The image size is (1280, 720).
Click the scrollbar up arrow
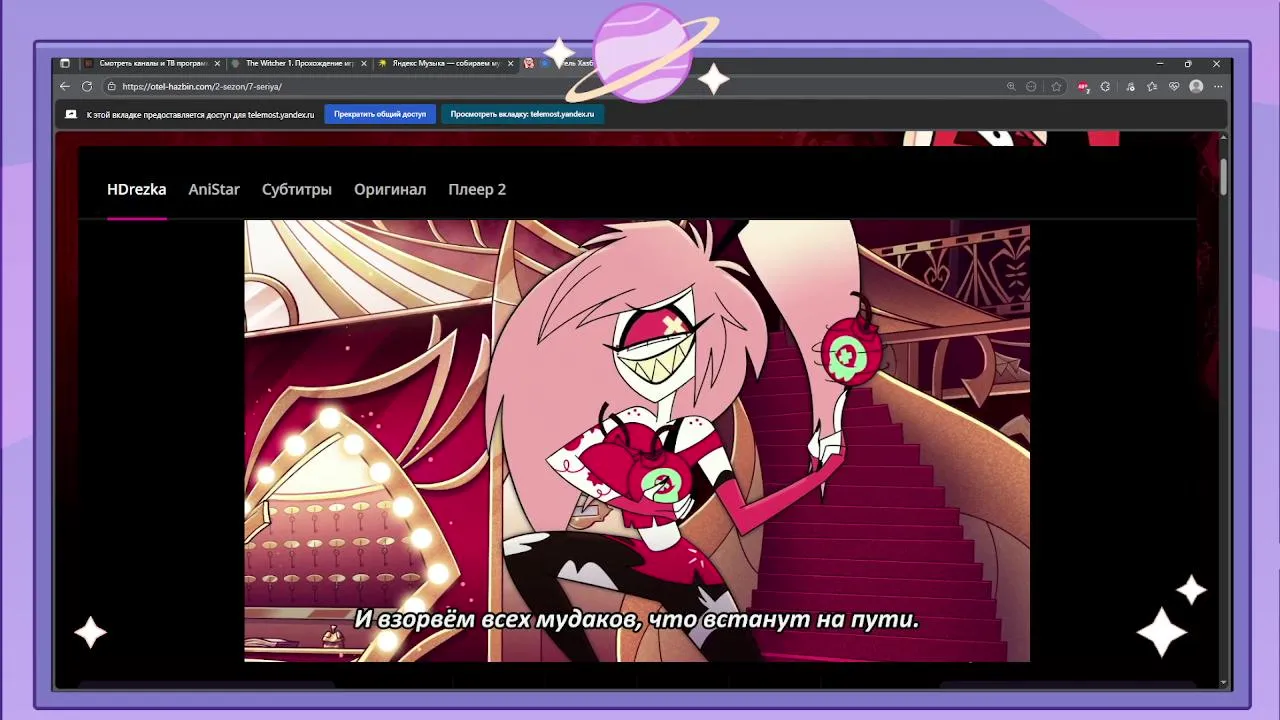[x=1224, y=138]
